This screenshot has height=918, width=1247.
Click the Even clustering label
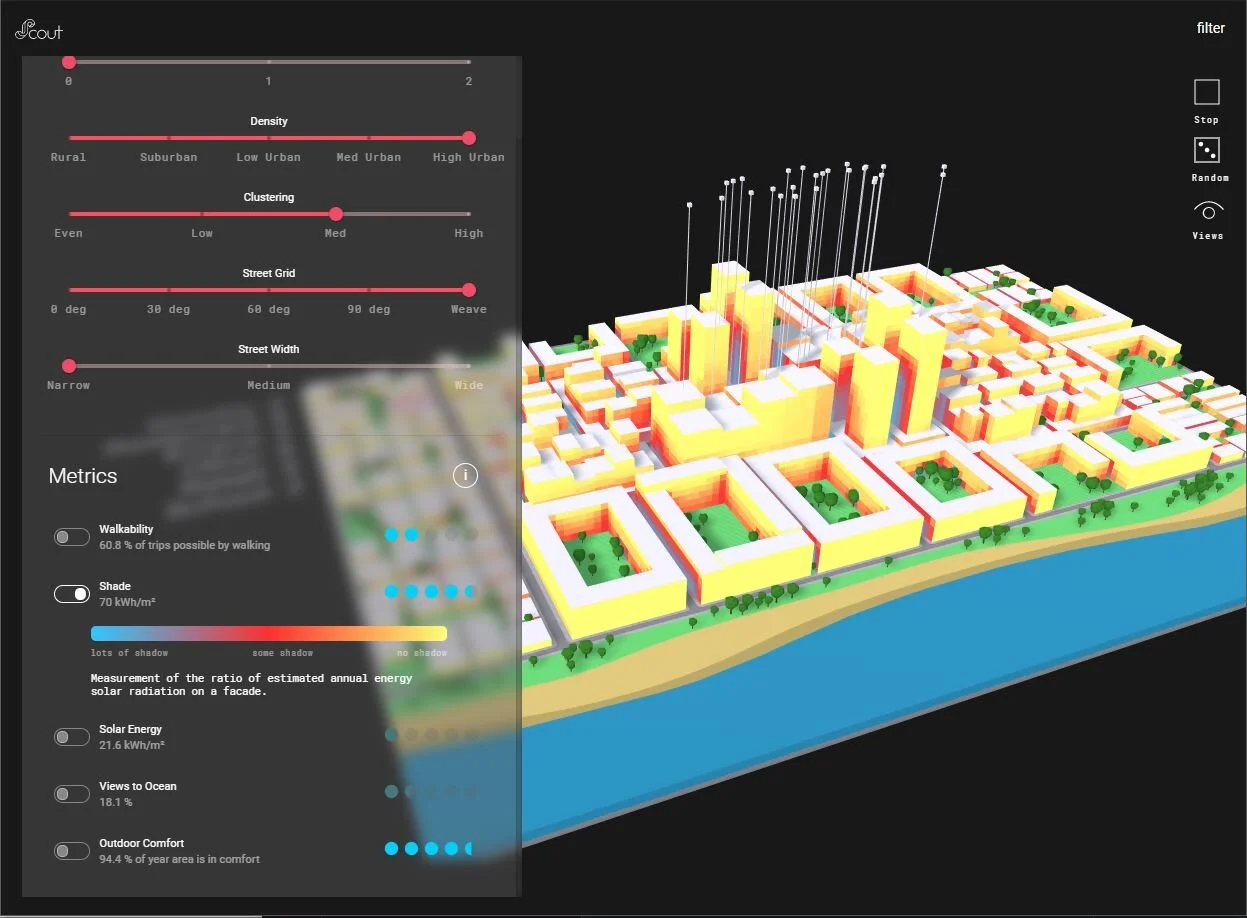coord(68,233)
